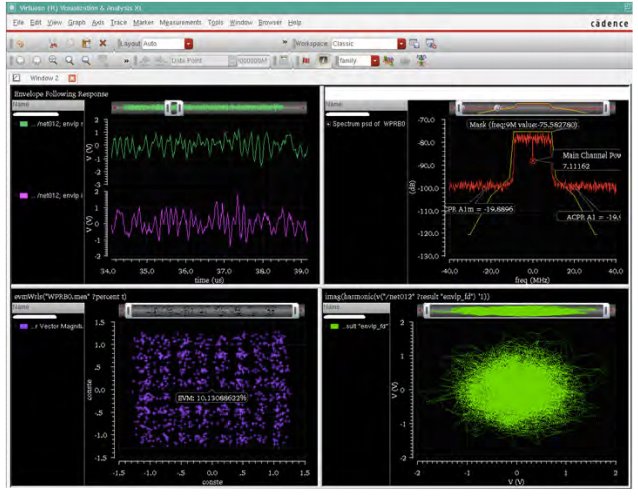Click the ACPR A1 label on spectrum right

(x=589, y=217)
